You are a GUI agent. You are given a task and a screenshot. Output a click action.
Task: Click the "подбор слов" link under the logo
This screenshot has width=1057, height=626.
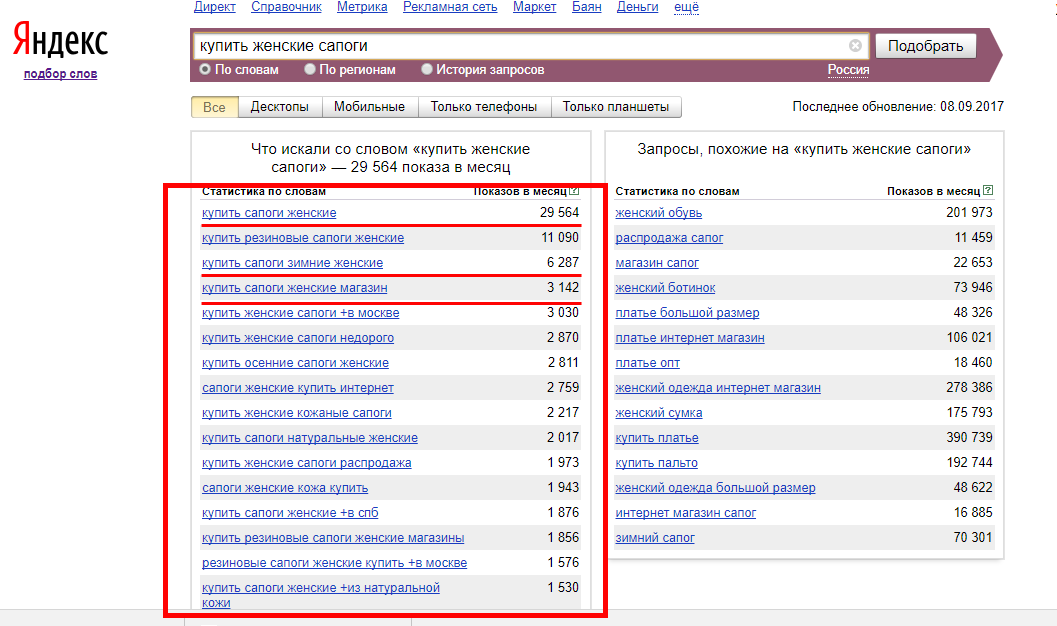(x=61, y=73)
